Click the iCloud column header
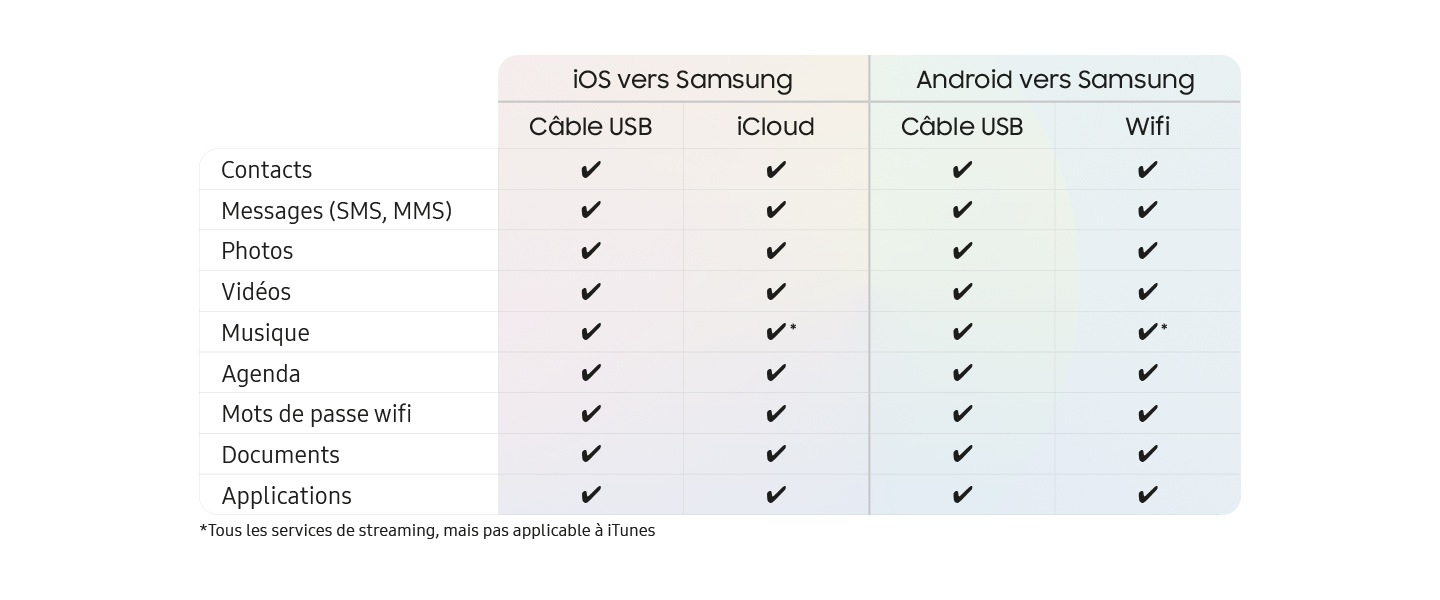Image resolution: width=1440 pixels, height=600 pixels. click(776, 127)
